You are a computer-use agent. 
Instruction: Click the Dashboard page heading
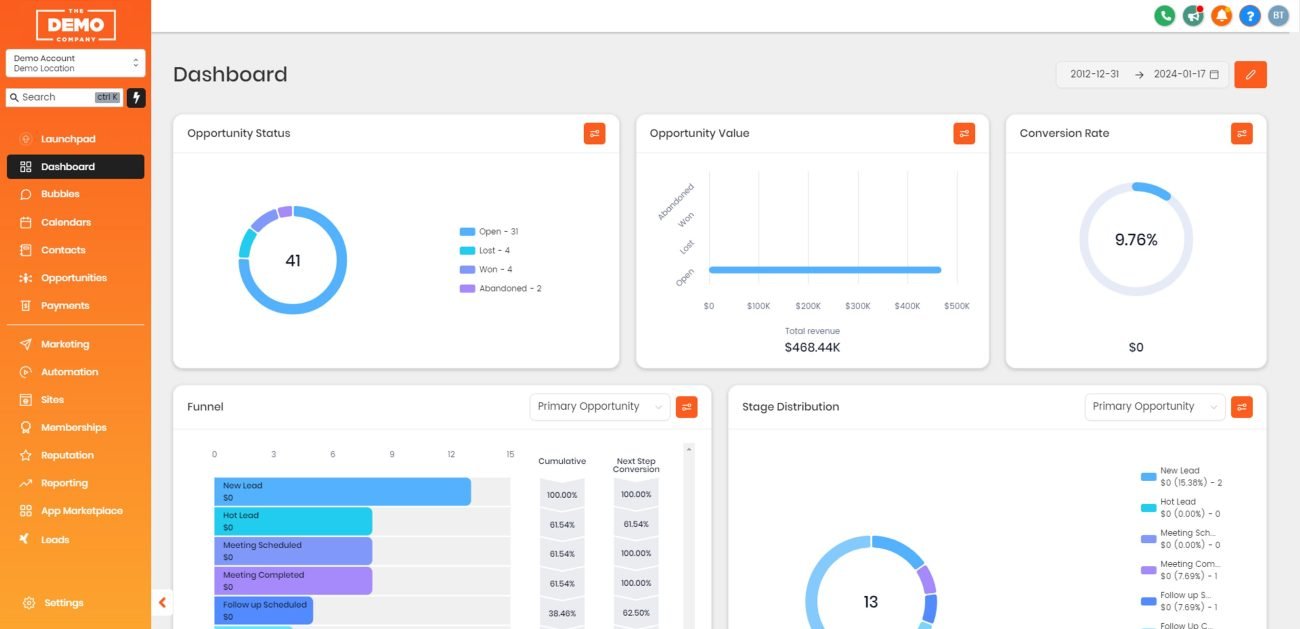230,74
